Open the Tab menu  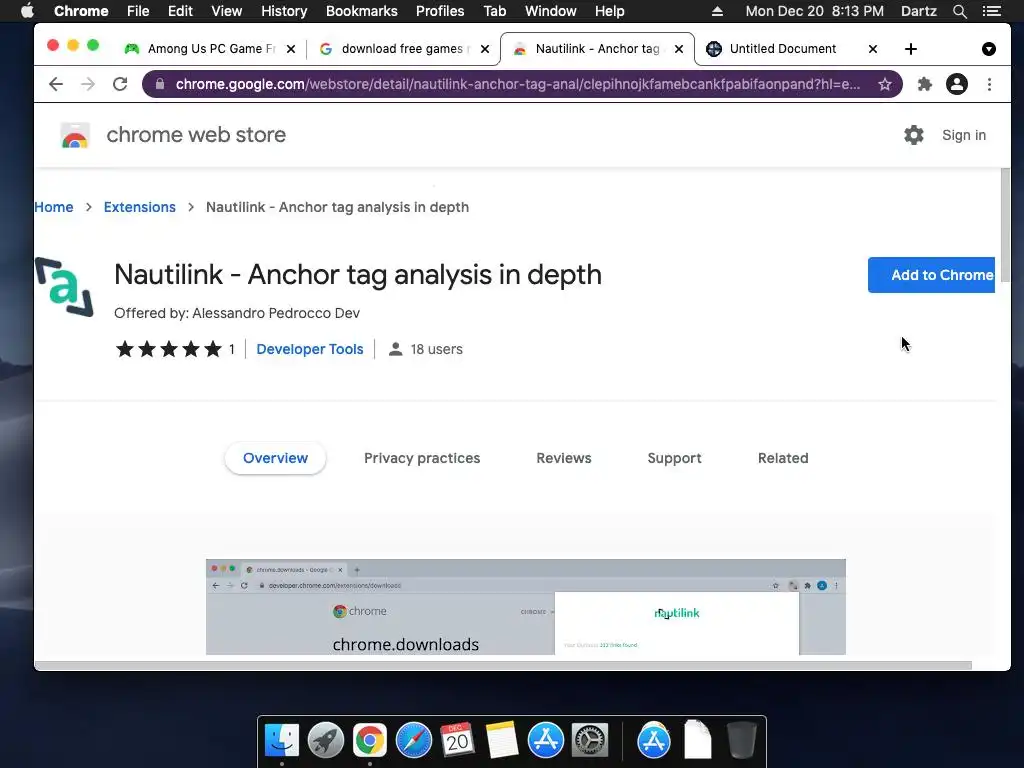pyautogui.click(x=494, y=11)
